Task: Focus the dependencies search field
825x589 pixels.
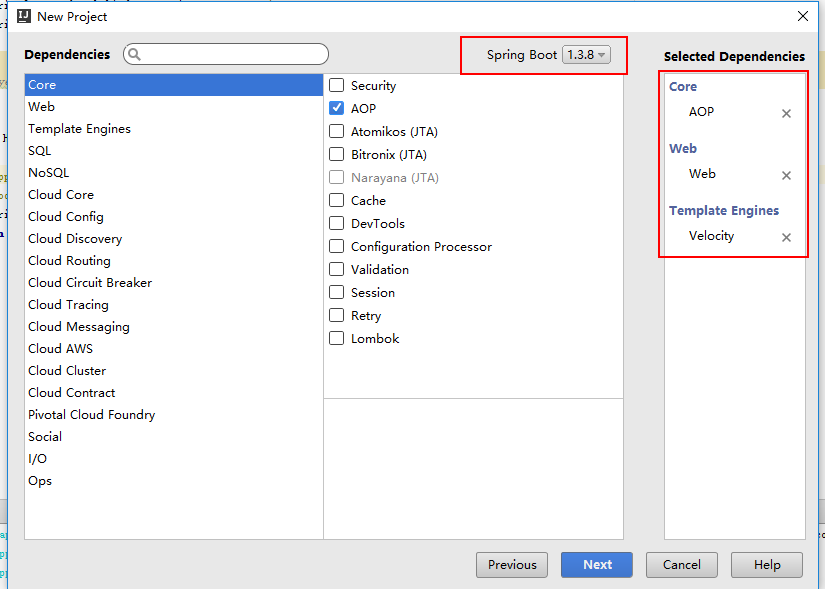Action: click(226, 54)
